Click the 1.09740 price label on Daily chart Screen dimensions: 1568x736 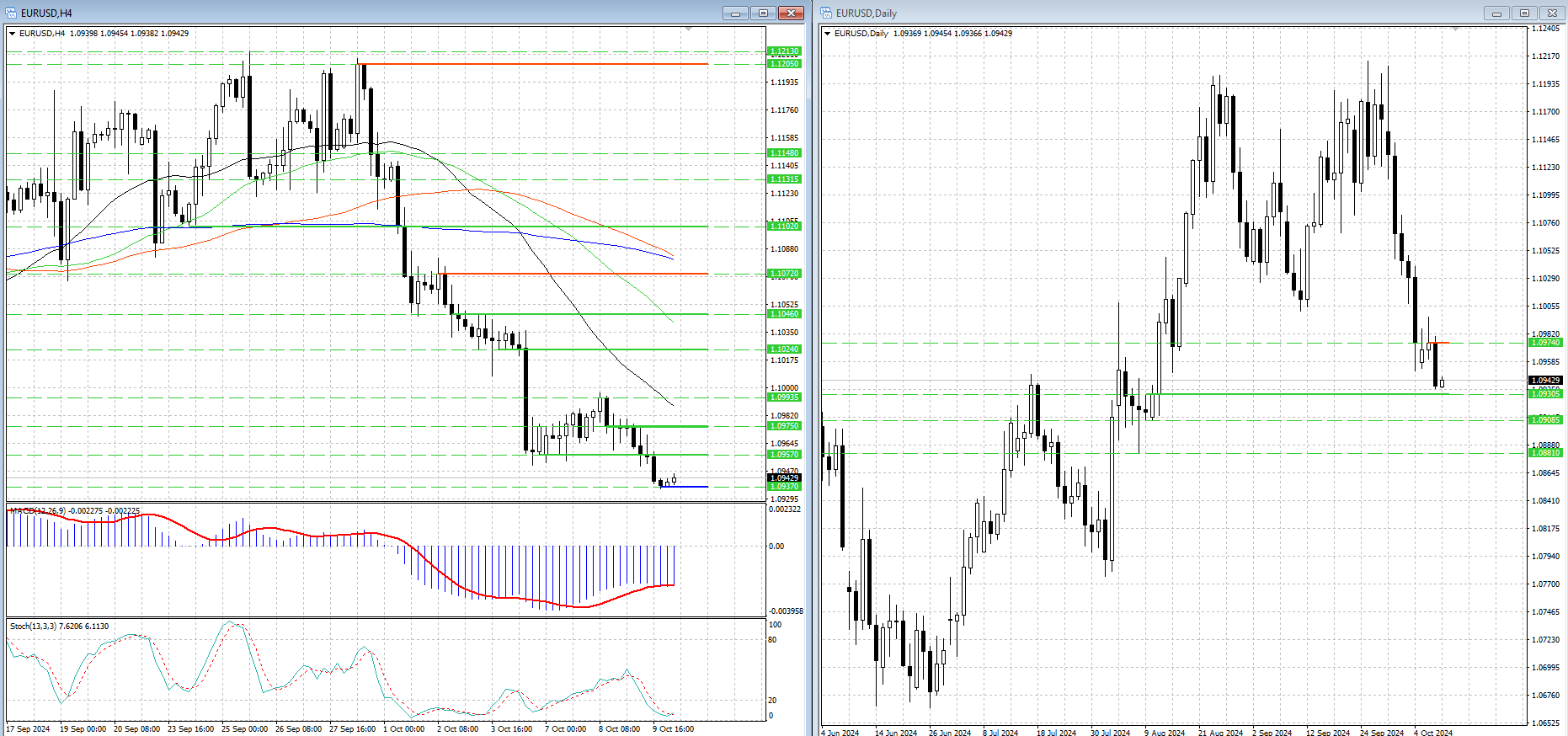(x=1545, y=343)
